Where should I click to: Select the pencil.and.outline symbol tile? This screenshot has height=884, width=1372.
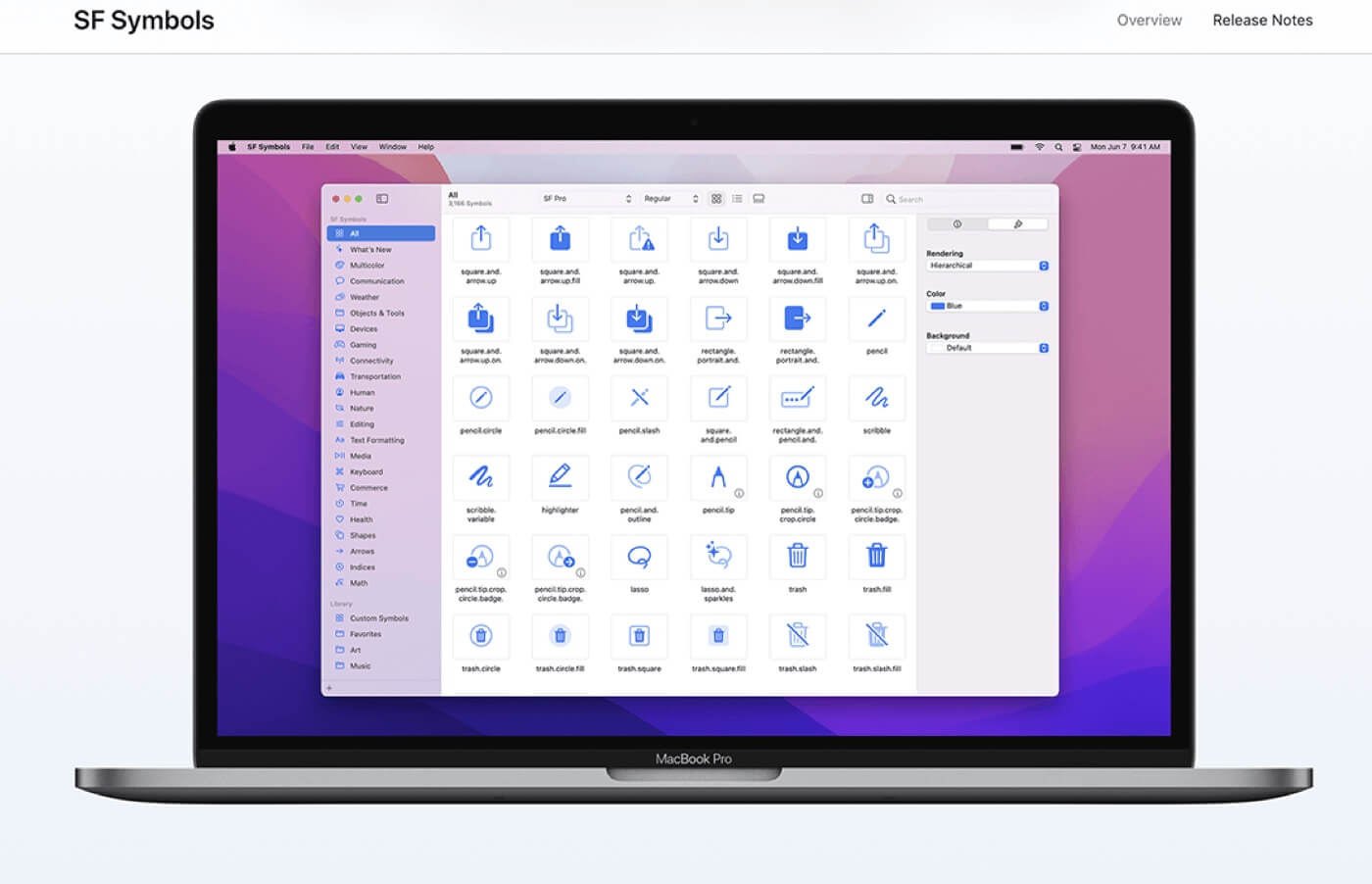(639, 477)
